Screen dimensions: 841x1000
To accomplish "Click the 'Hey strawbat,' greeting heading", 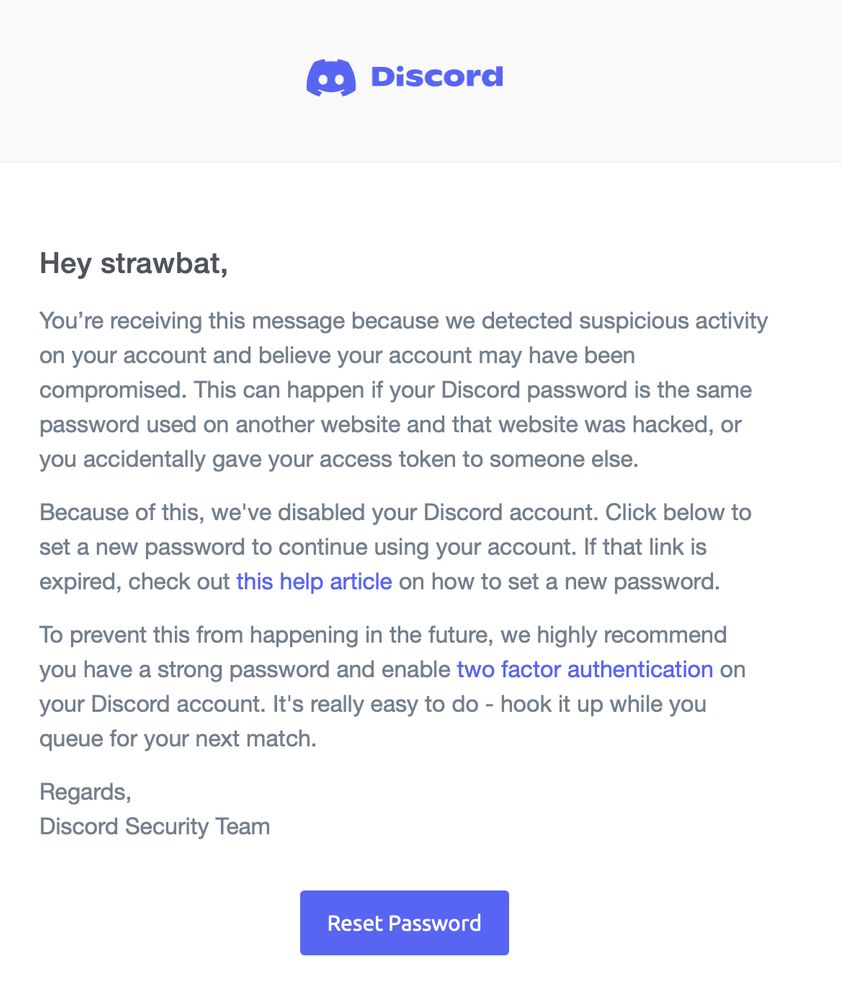I will tap(134, 263).
